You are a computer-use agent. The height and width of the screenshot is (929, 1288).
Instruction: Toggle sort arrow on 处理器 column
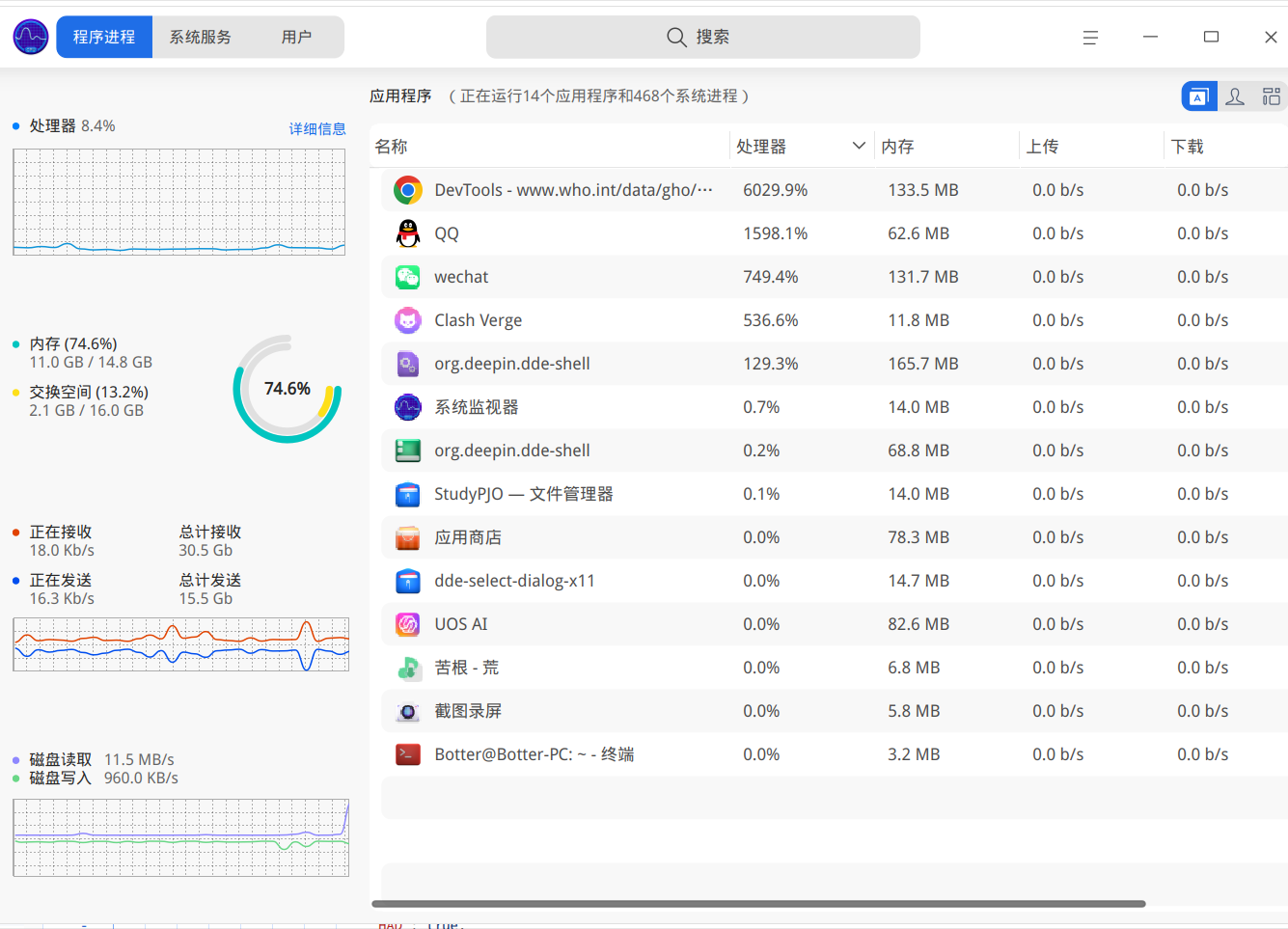859,146
